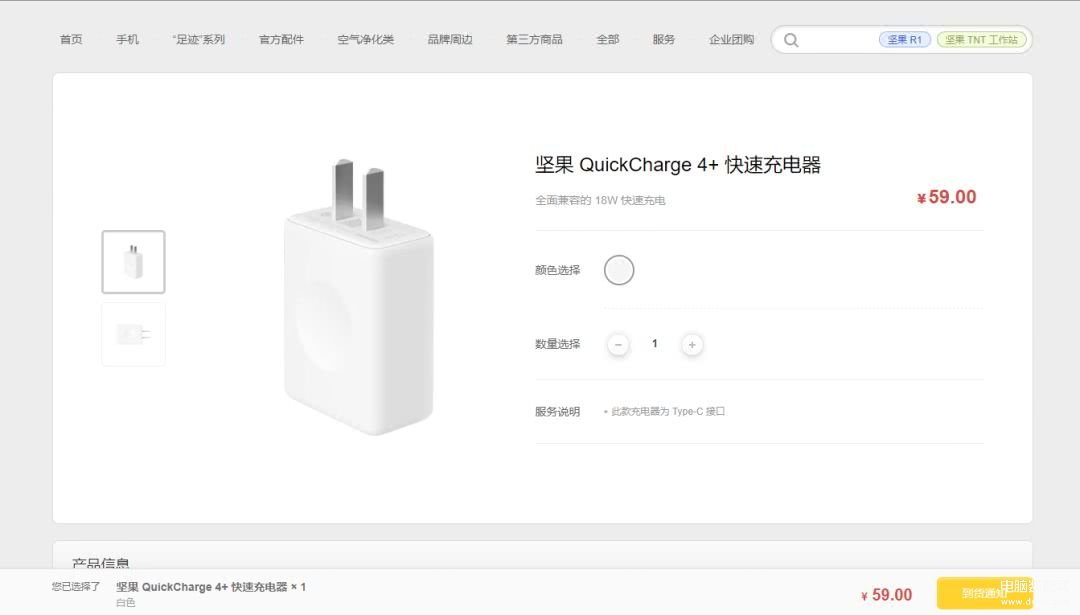Increase quantity with plus button
This screenshot has width=1080, height=615.
point(692,344)
